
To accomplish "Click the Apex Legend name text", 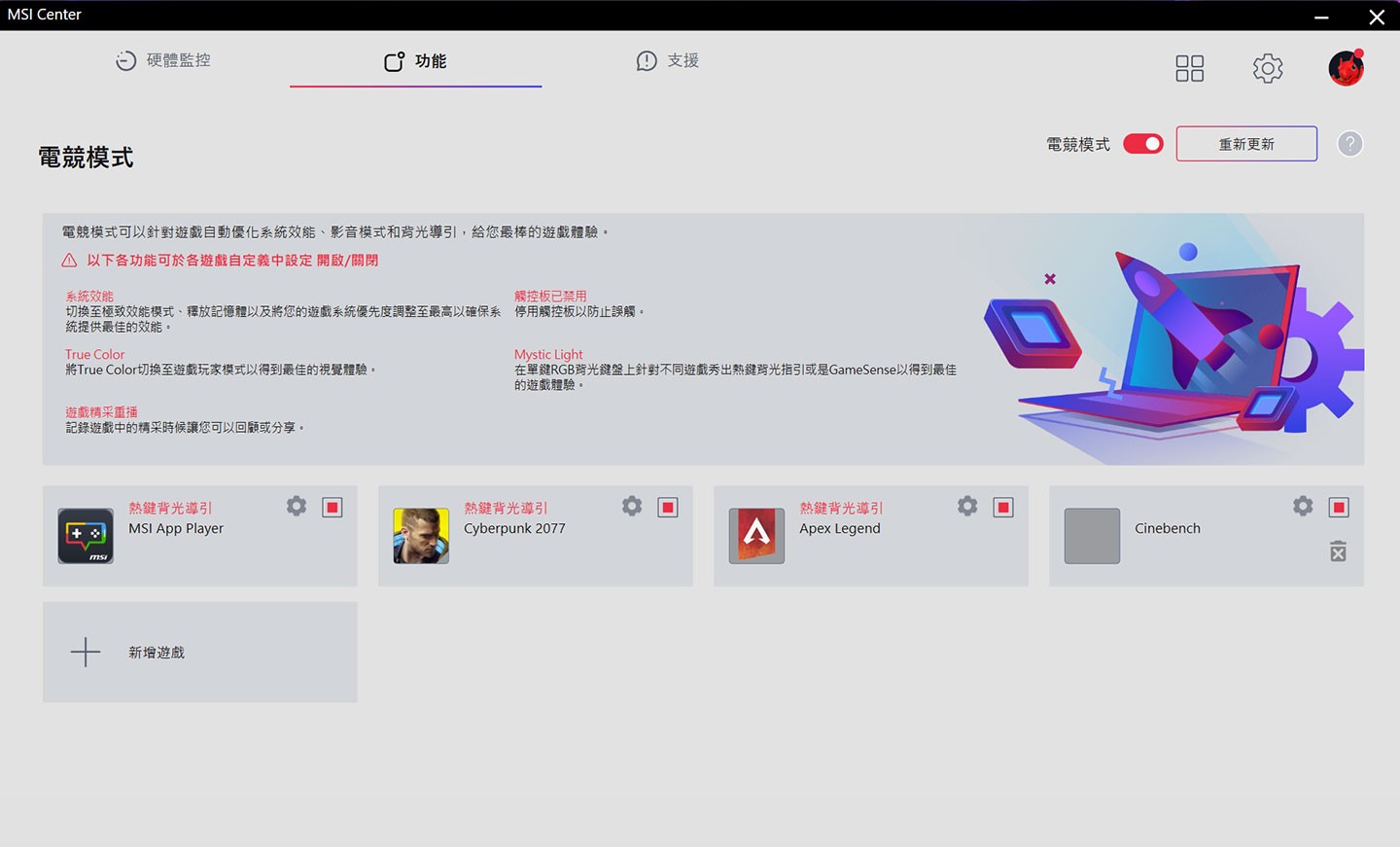I will click(840, 528).
